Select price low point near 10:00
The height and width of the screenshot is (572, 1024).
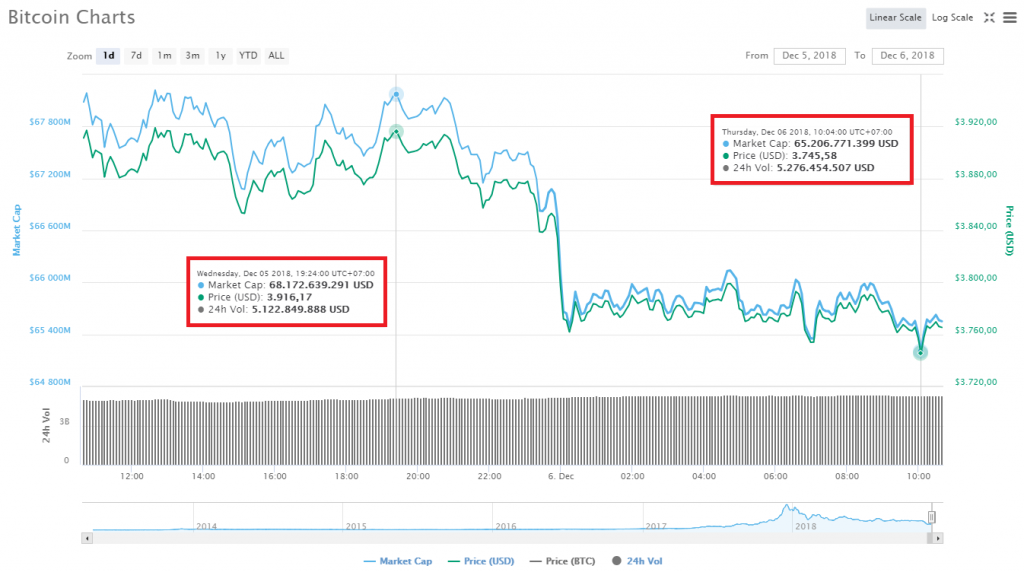(x=920, y=353)
